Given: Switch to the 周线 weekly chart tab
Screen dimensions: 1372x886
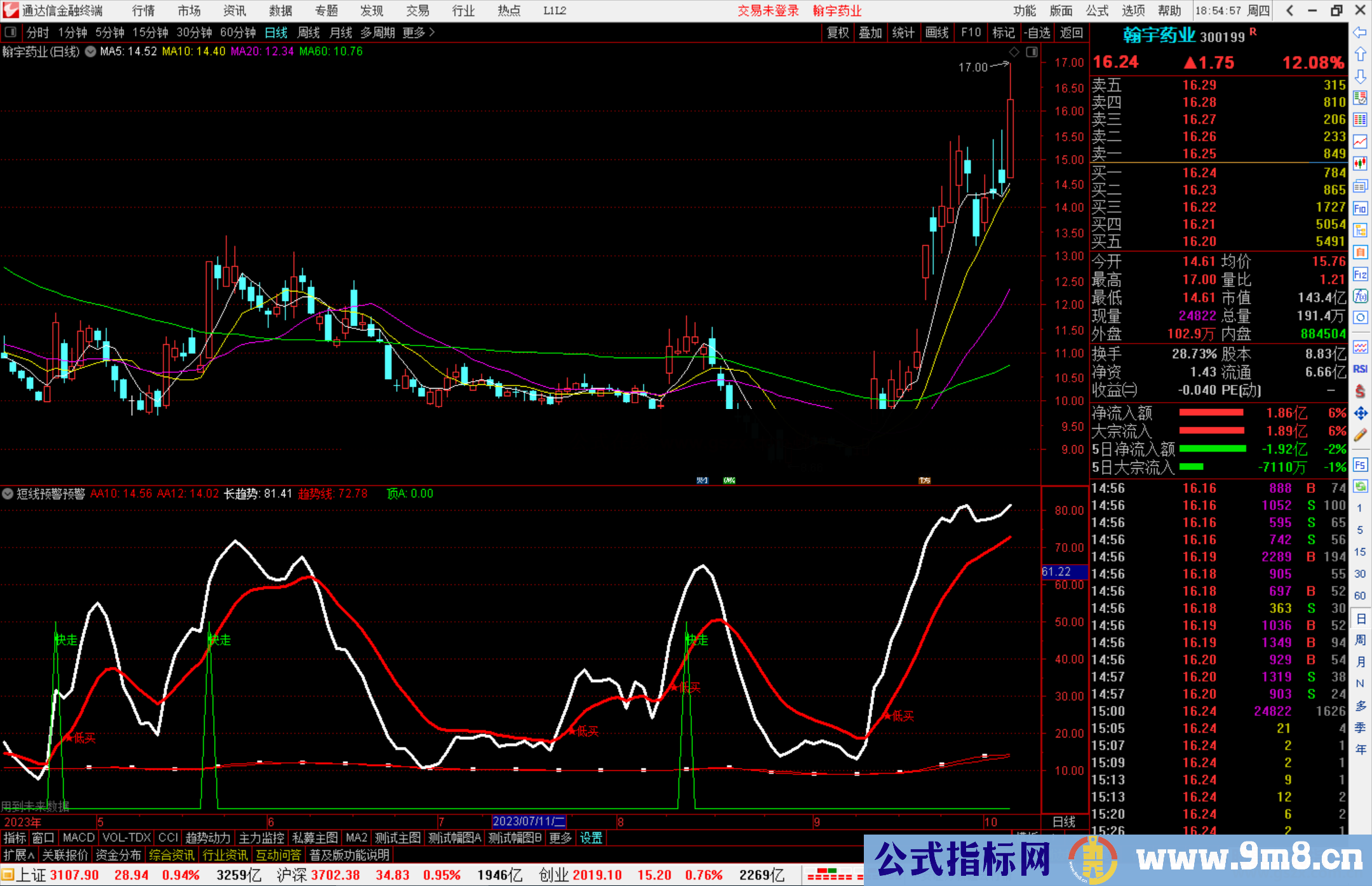Looking at the screenshot, I should pyautogui.click(x=309, y=32).
